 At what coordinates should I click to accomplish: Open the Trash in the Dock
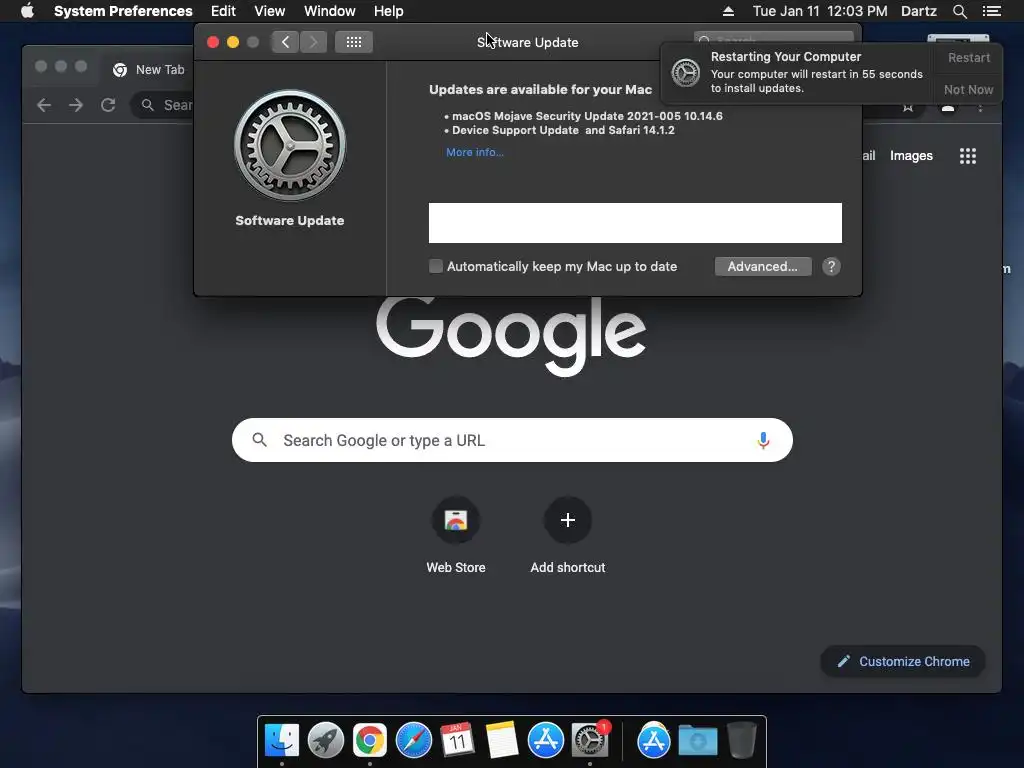pos(741,741)
